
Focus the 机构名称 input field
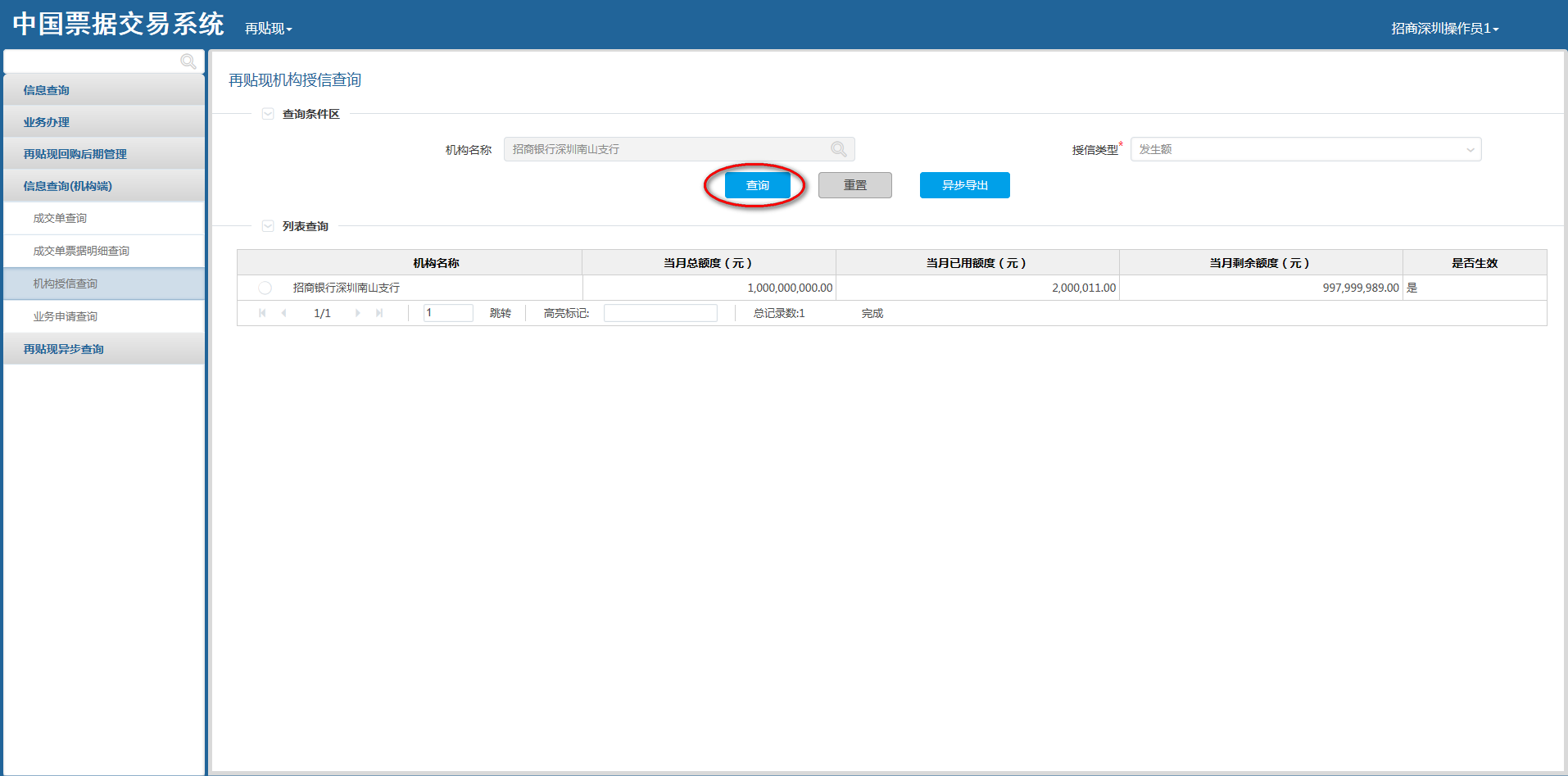pos(679,149)
